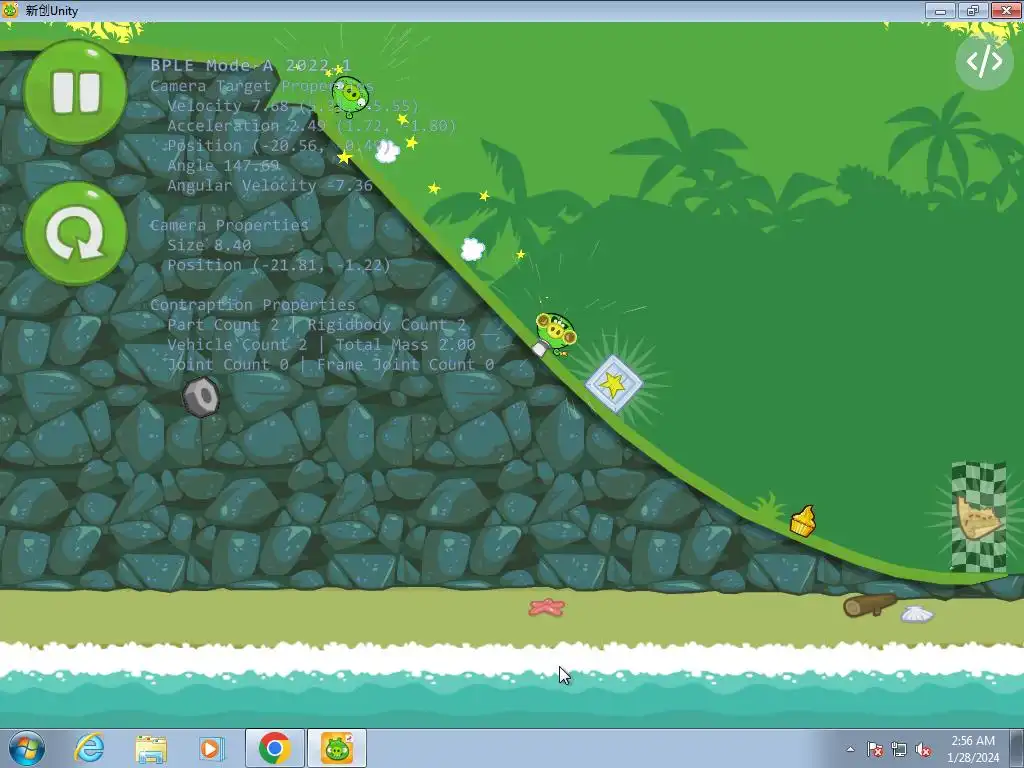Viewport: 1024px width, 768px height.
Task: Minimize the Unity window
Action: [x=940, y=10]
